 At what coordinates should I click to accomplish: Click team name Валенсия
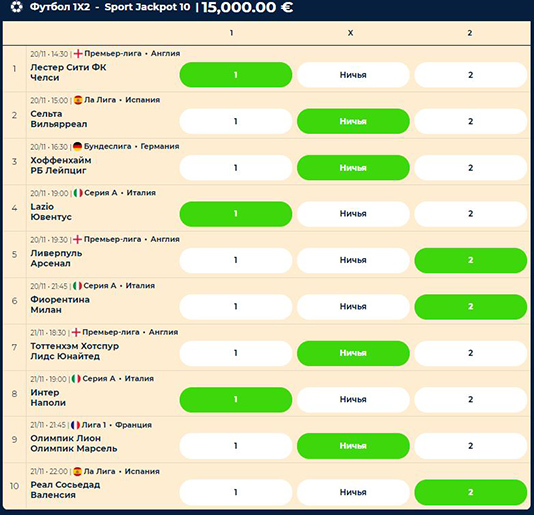pyautogui.click(x=53, y=495)
